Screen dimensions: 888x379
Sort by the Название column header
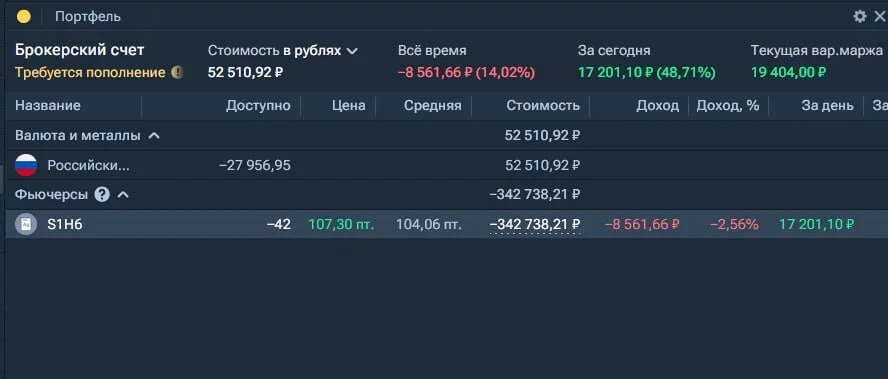click(x=48, y=105)
